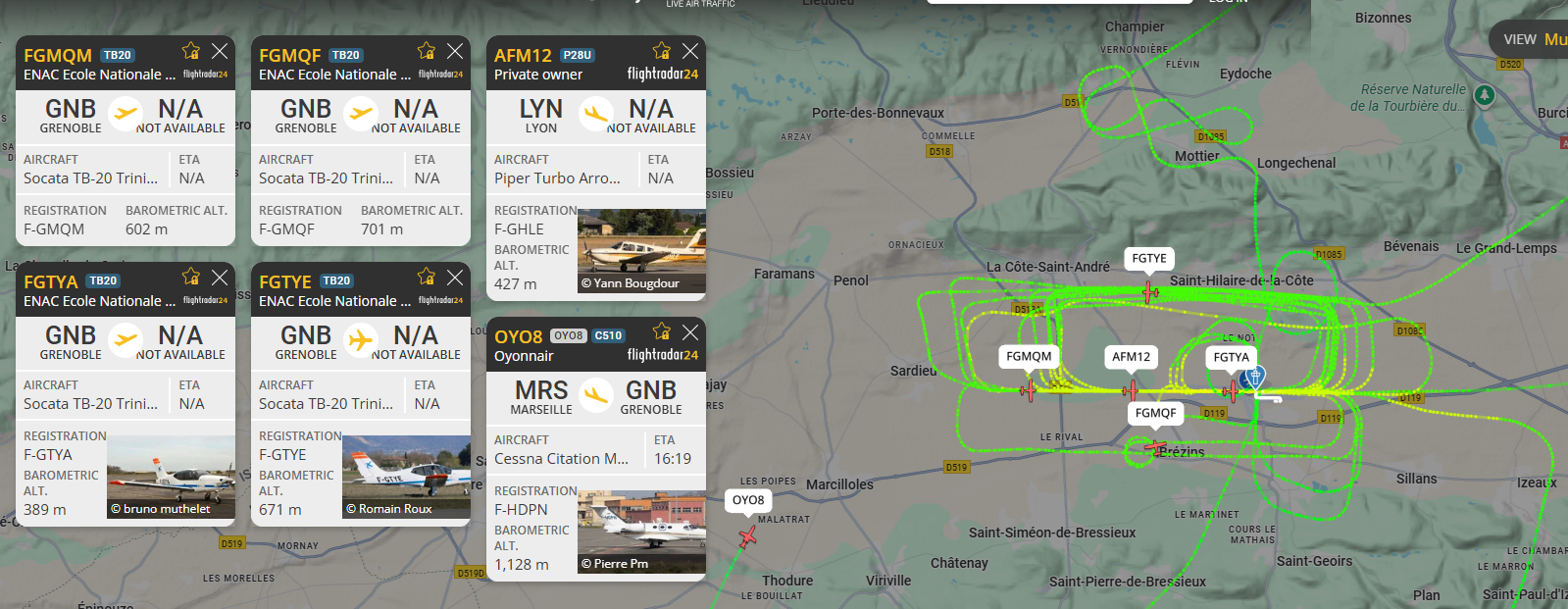Add FGTYA to favorites with star icon
This screenshot has height=609, width=1568.
[191, 277]
